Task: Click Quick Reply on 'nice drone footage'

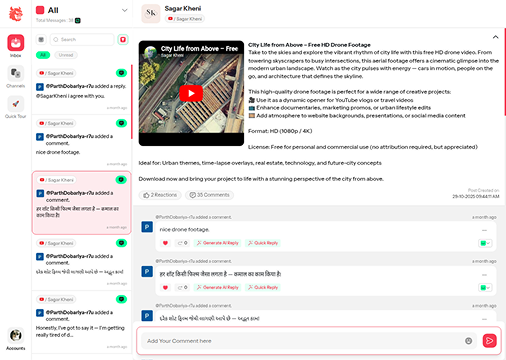Action: click(263, 243)
